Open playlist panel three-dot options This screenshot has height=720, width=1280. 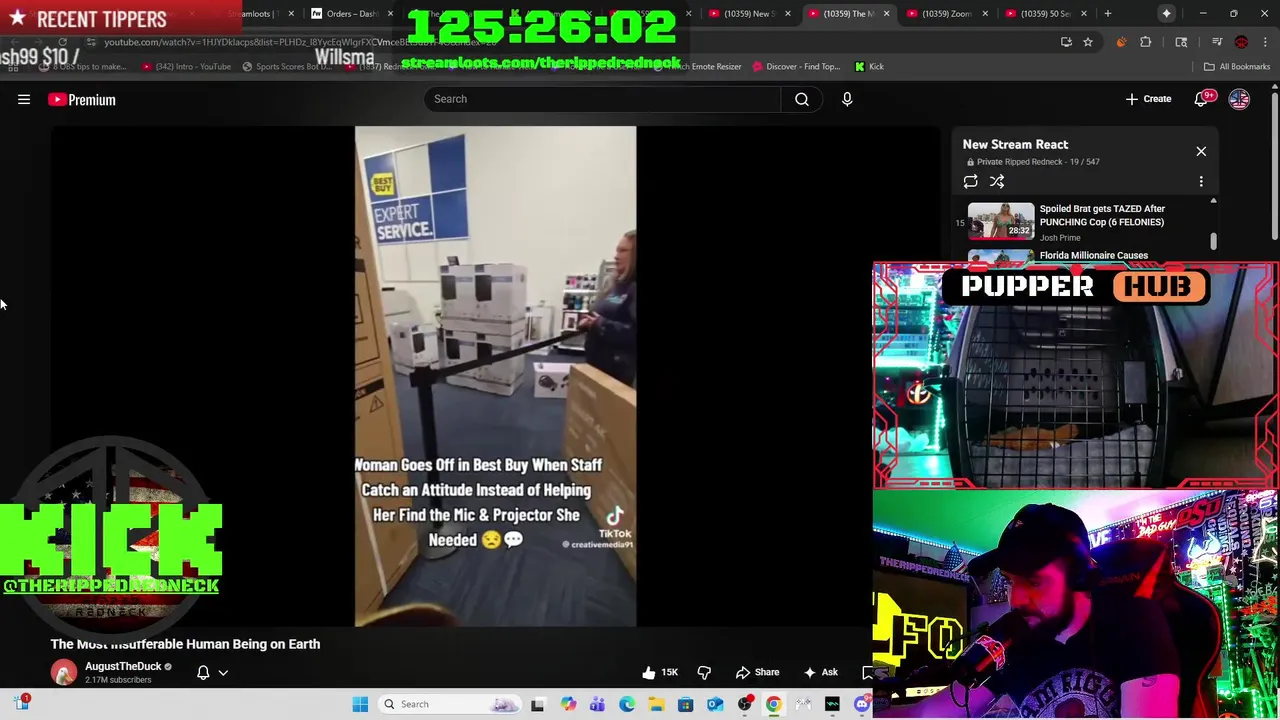[x=1201, y=181]
